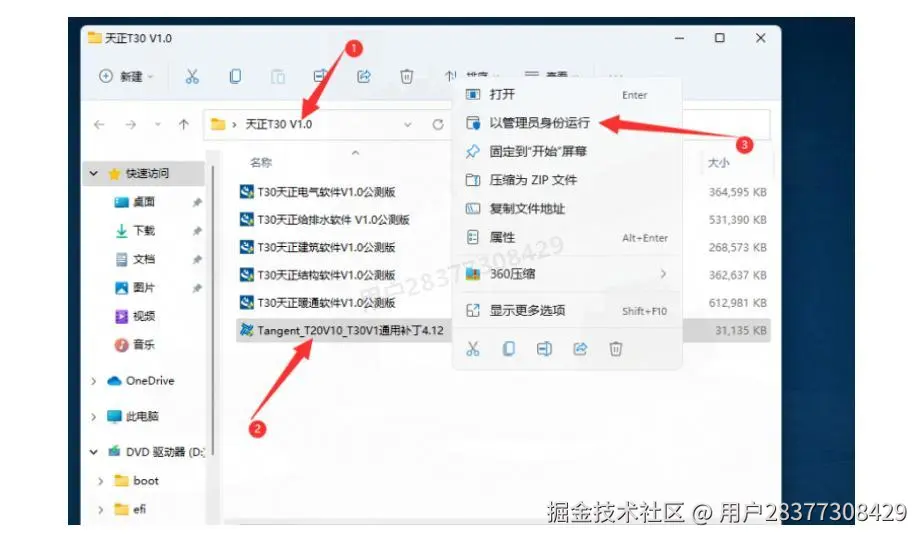Open the 新建 (New) button dropdown

pyautogui.click(x=126, y=77)
